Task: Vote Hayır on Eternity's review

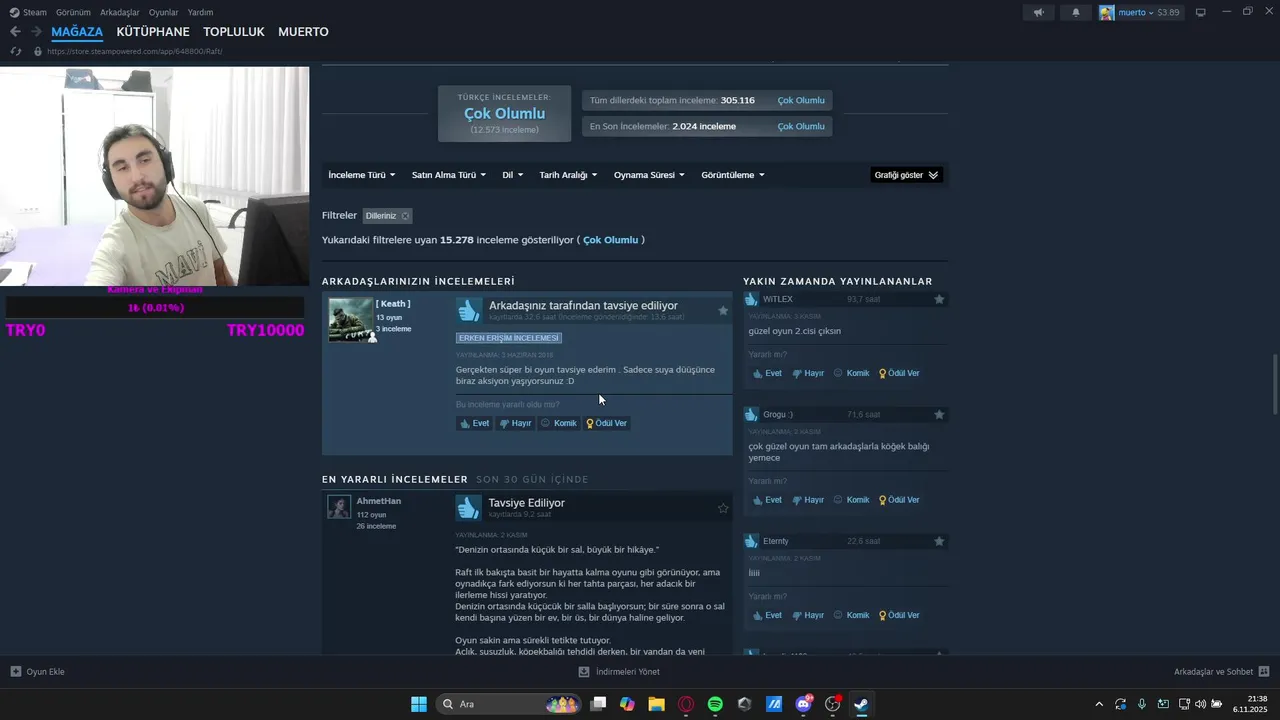Action: click(808, 616)
